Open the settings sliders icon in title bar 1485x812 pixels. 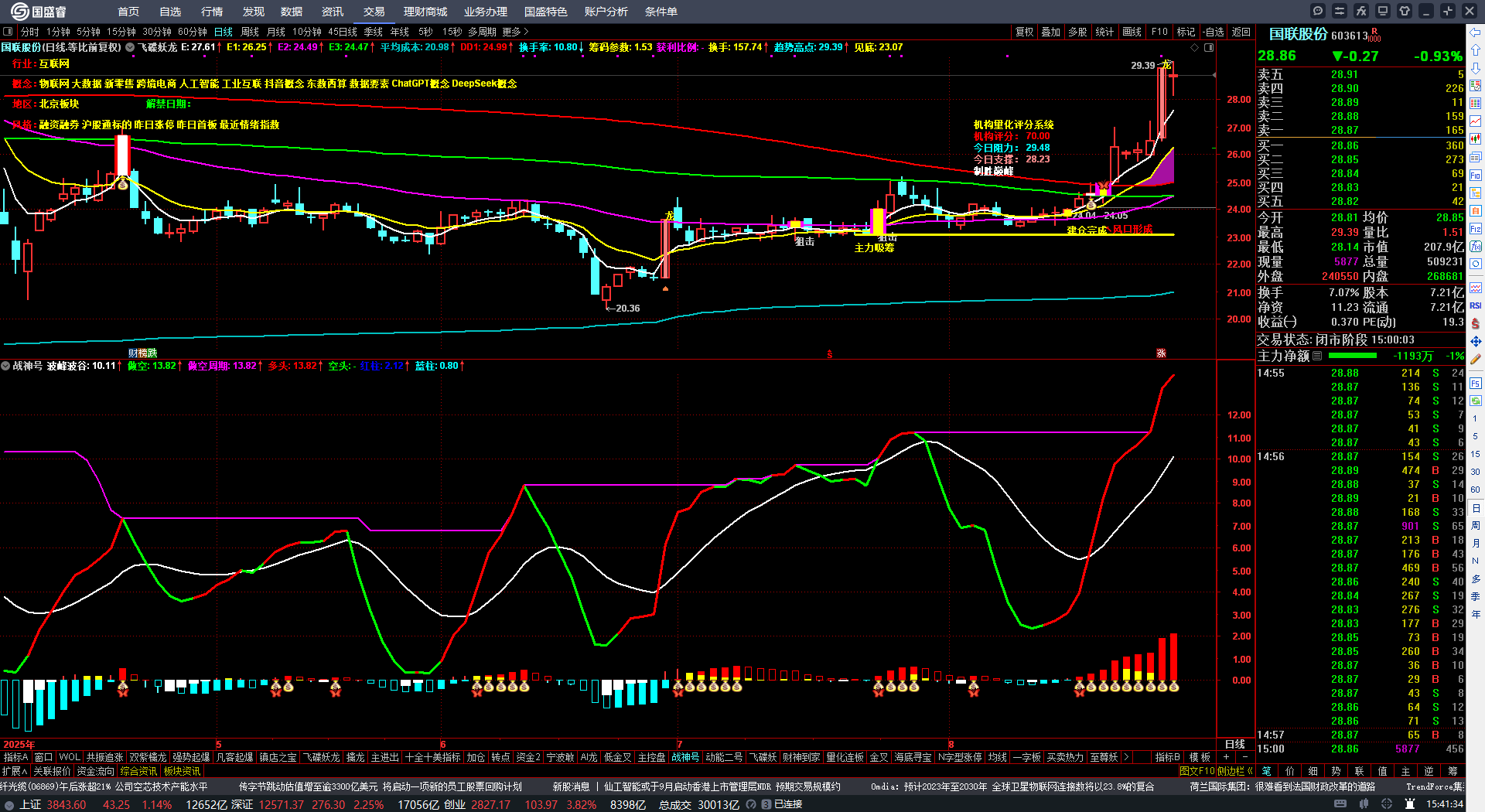tap(1340, 11)
